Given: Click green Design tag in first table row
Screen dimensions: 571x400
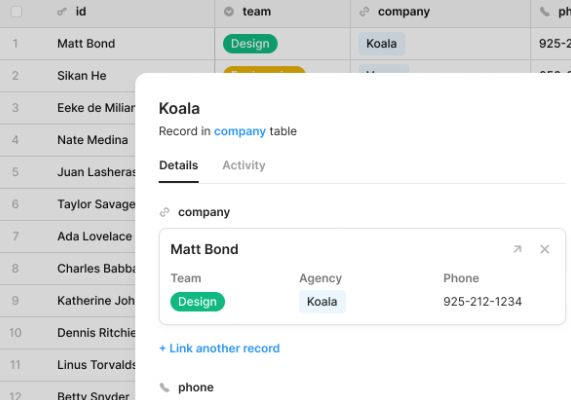Looking at the screenshot, I should point(250,44).
